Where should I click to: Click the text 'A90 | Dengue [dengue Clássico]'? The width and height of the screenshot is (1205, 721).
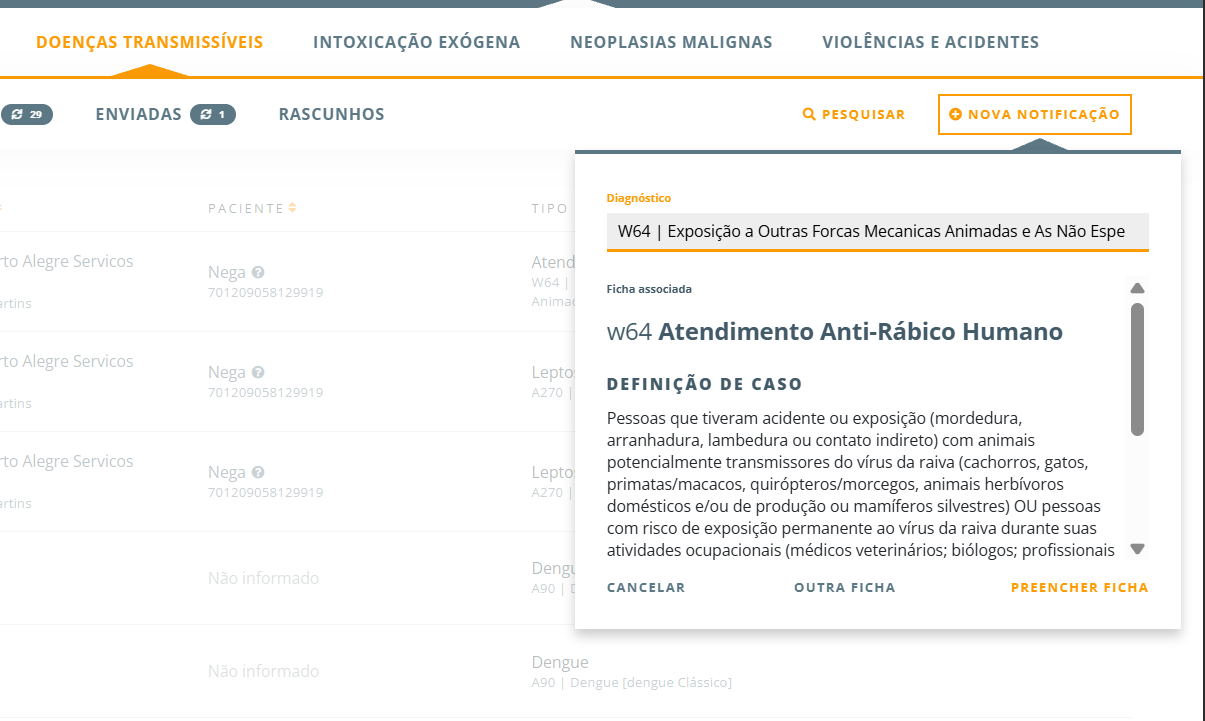pyautogui.click(x=632, y=683)
